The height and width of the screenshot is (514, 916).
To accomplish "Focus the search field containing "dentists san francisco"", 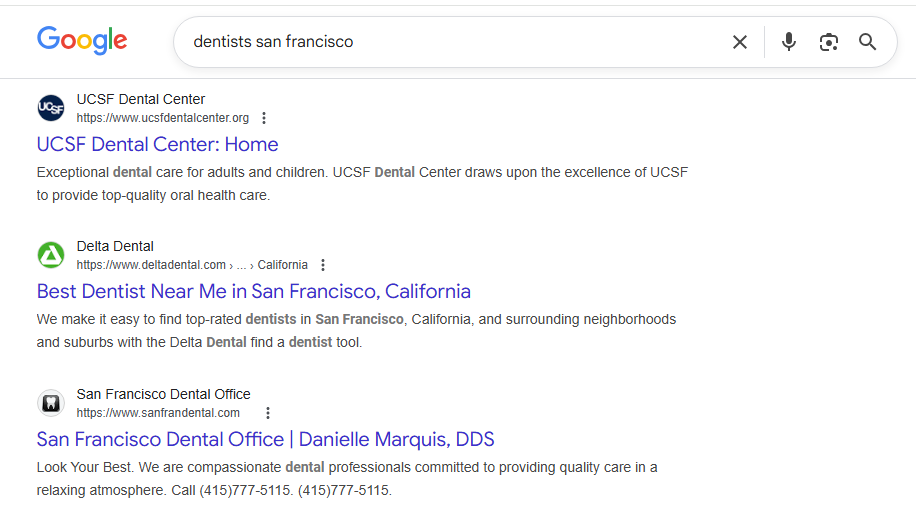I will tap(450, 42).
